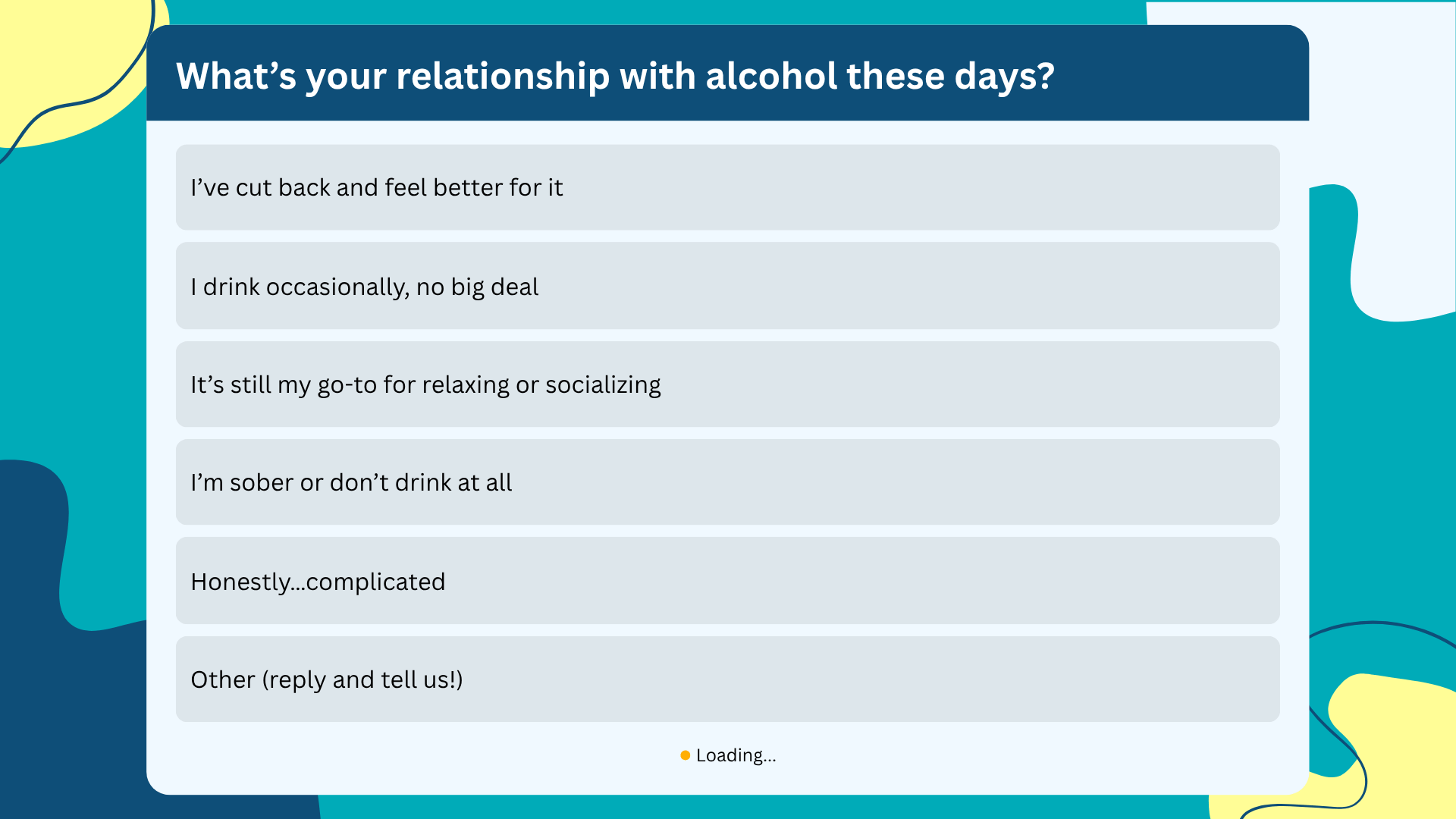Select "Other (reply and tell us!)" option
The width and height of the screenshot is (1456, 819).
(727, 679)
